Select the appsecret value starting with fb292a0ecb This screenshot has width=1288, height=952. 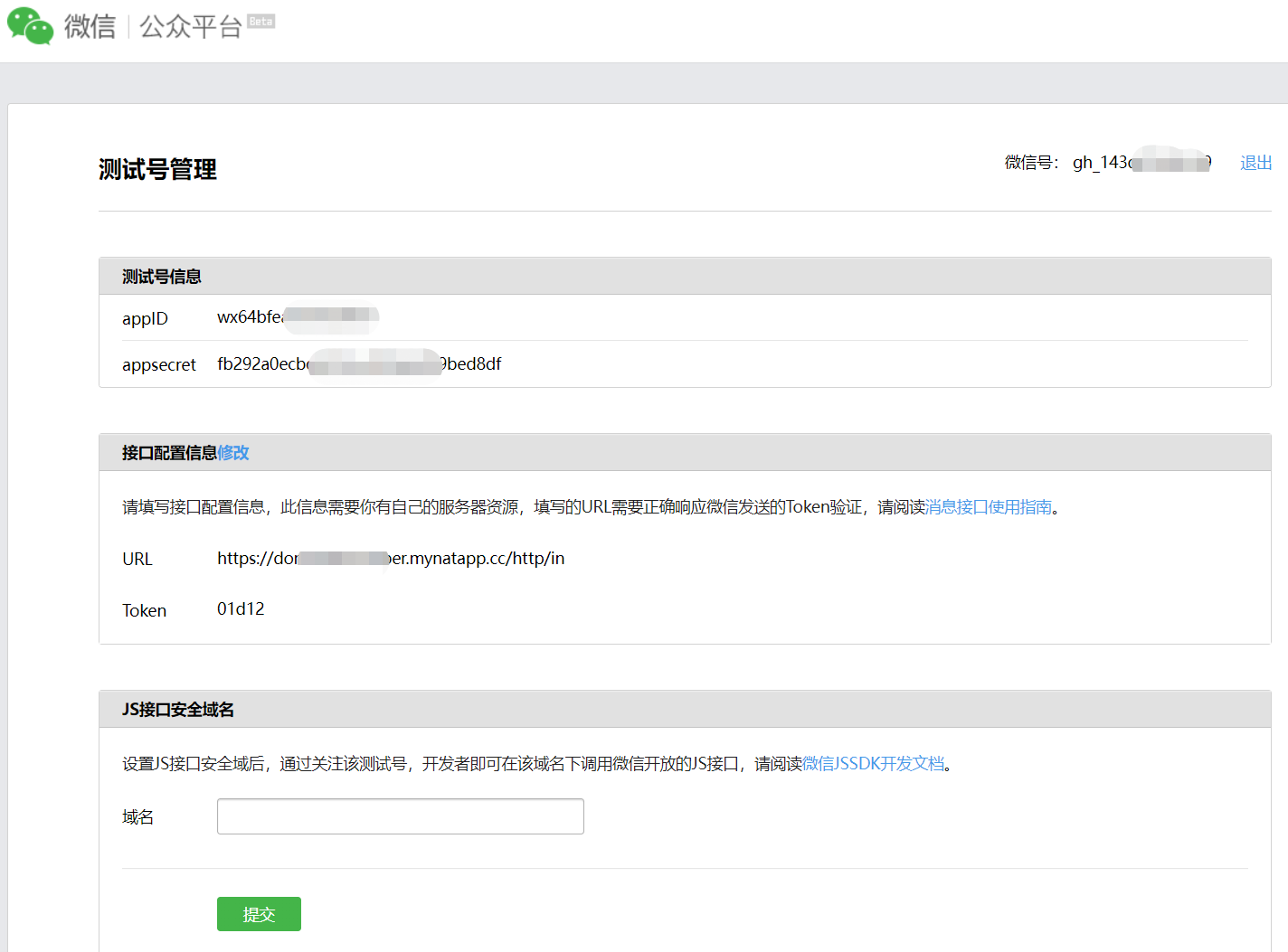click(x=359, y=363)
